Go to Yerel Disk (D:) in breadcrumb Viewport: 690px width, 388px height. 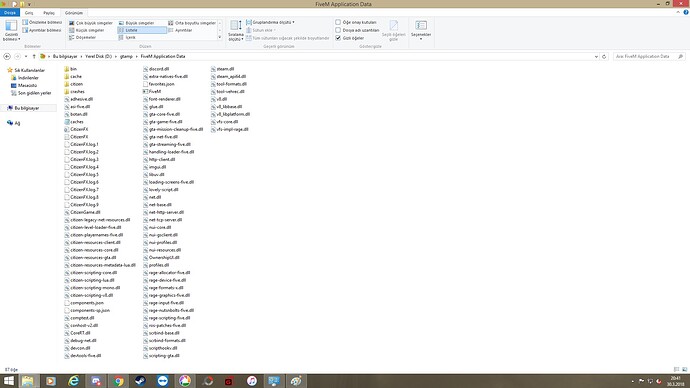tap(99, 57)
